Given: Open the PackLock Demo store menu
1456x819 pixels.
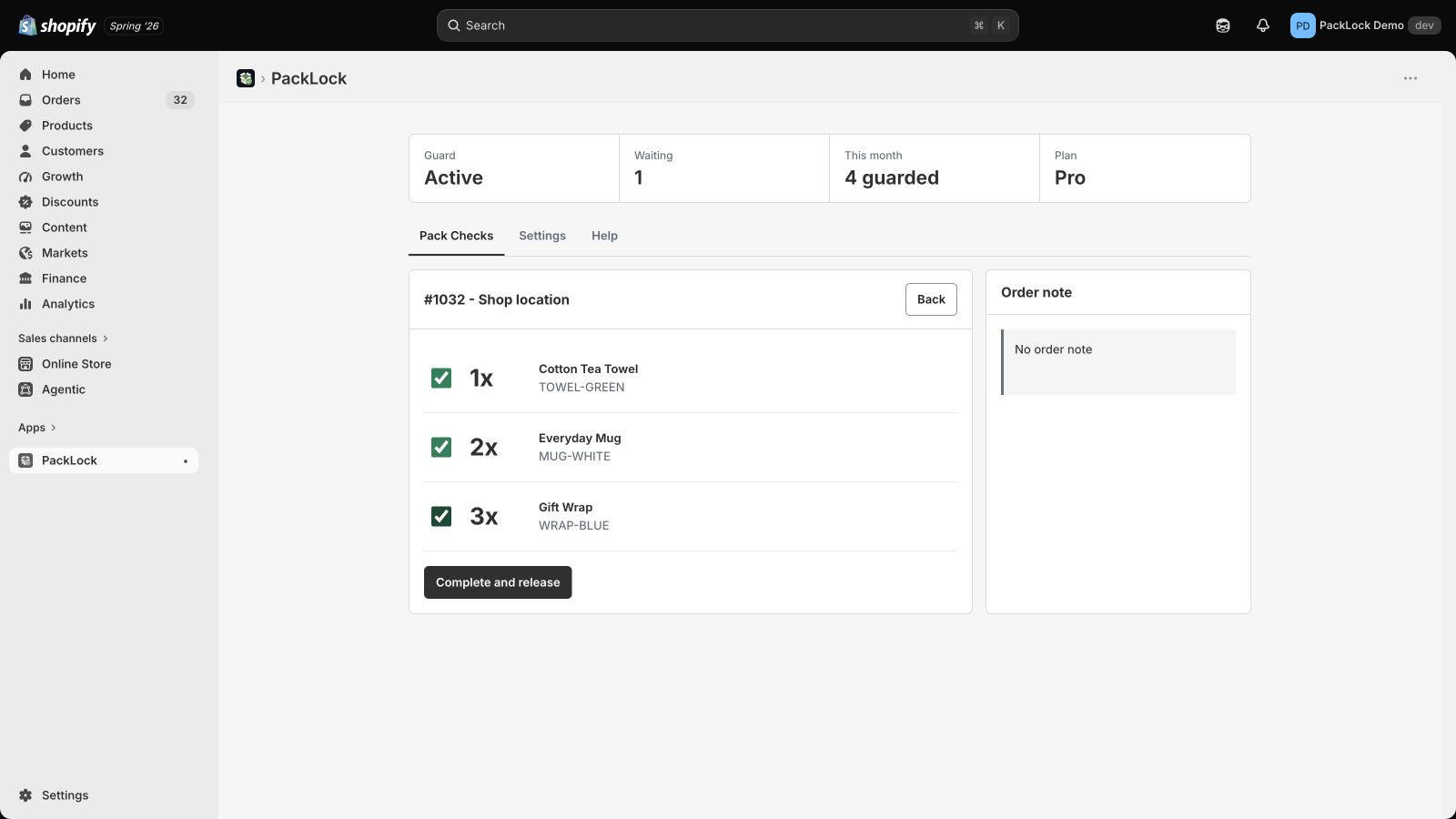Looking at the screenshot, I should point(1365,25).
